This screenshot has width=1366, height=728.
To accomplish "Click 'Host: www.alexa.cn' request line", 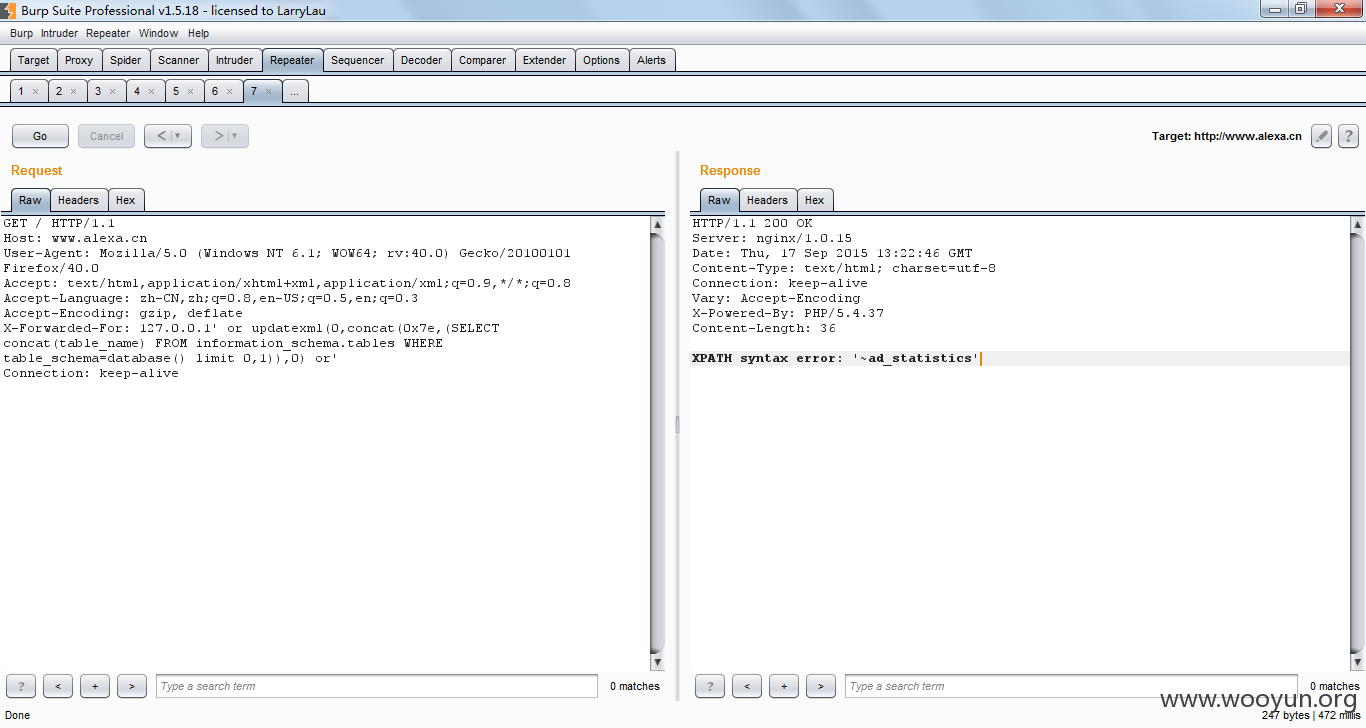I will (x=75, y=238).
